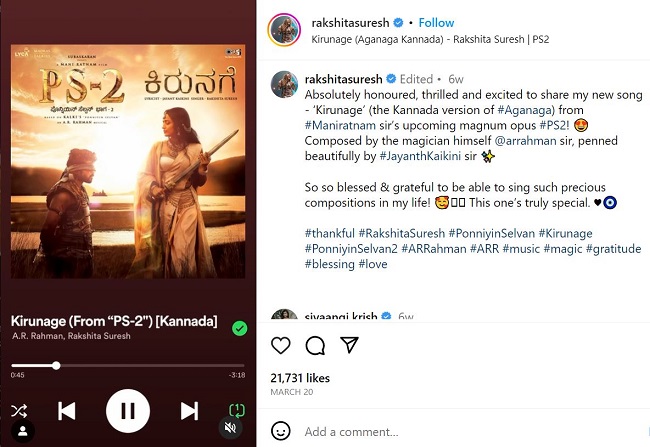Open rakshitasuresh profile picture in header

284,30
